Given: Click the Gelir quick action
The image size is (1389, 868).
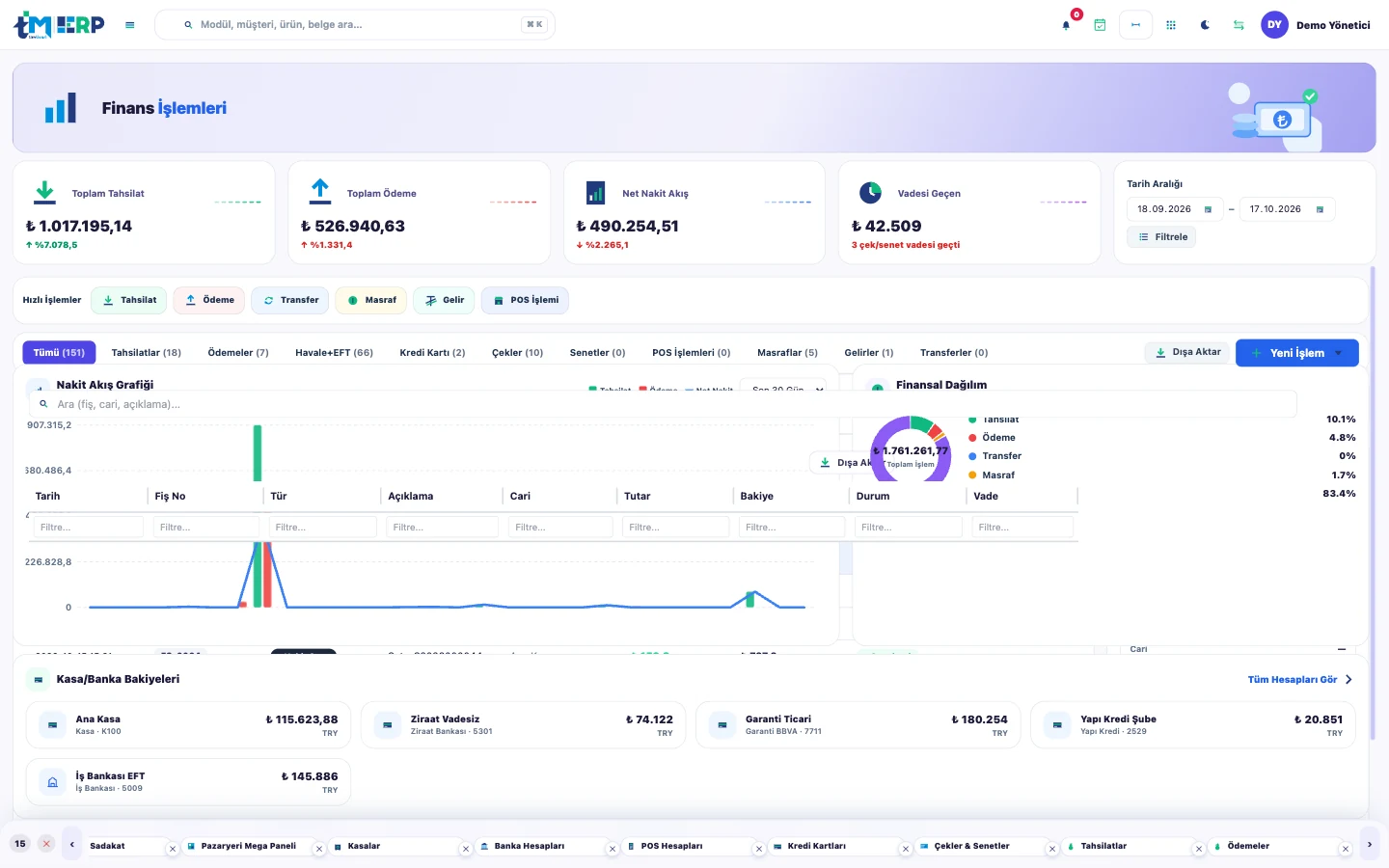Looking at the screenshot, I should [444, 301].
